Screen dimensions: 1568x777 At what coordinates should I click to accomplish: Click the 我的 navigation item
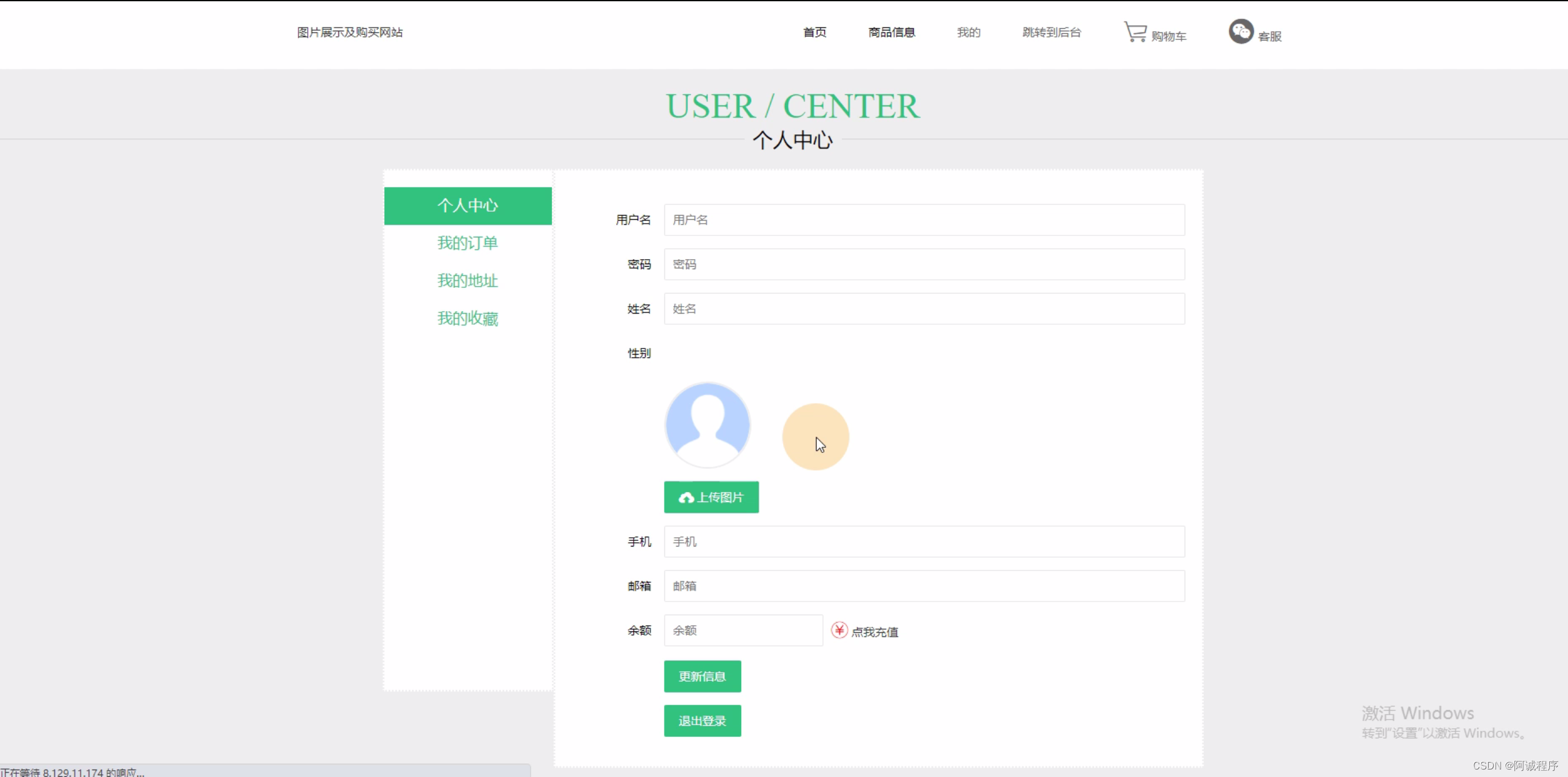(968, 32)
